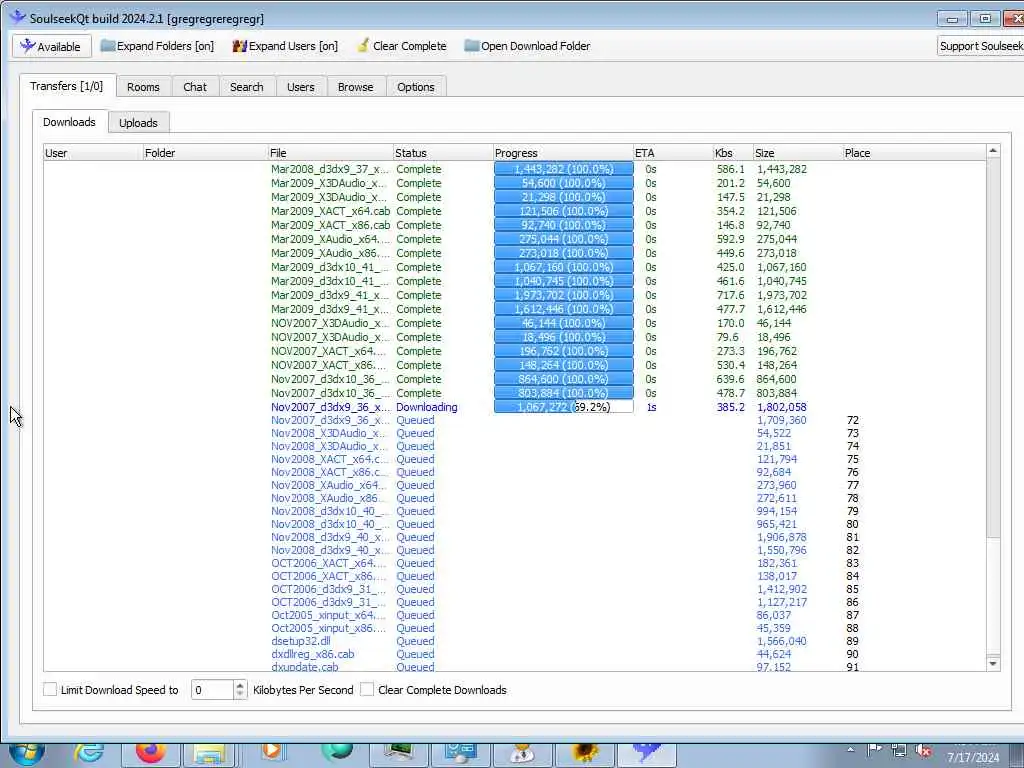The height and width of the screenshot is (768, 1024).
Task: Click the Soulseek taskbar icon
Action: click(x=647, y=755)
